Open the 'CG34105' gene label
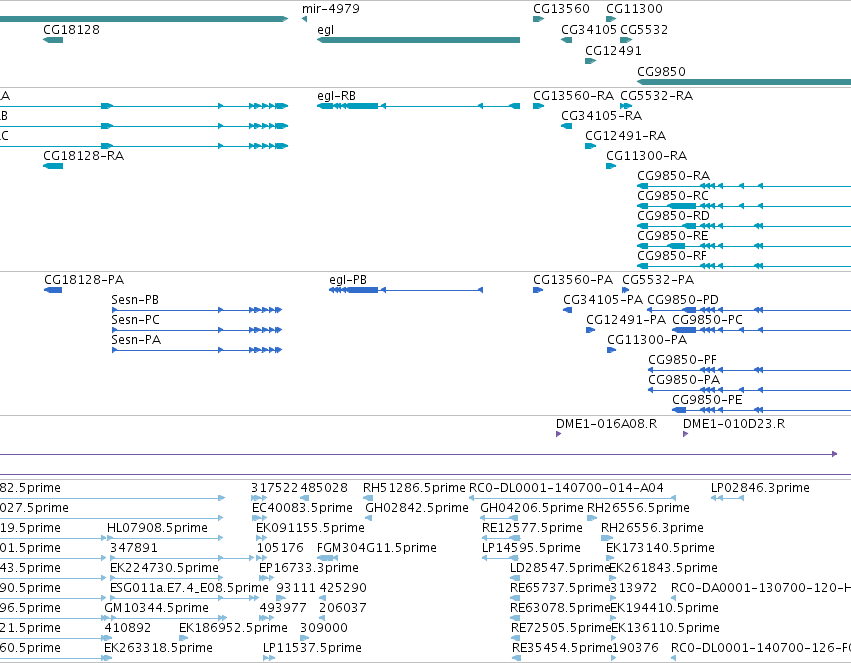This screenshot has height=663, width=851. [x=589, y=30]
